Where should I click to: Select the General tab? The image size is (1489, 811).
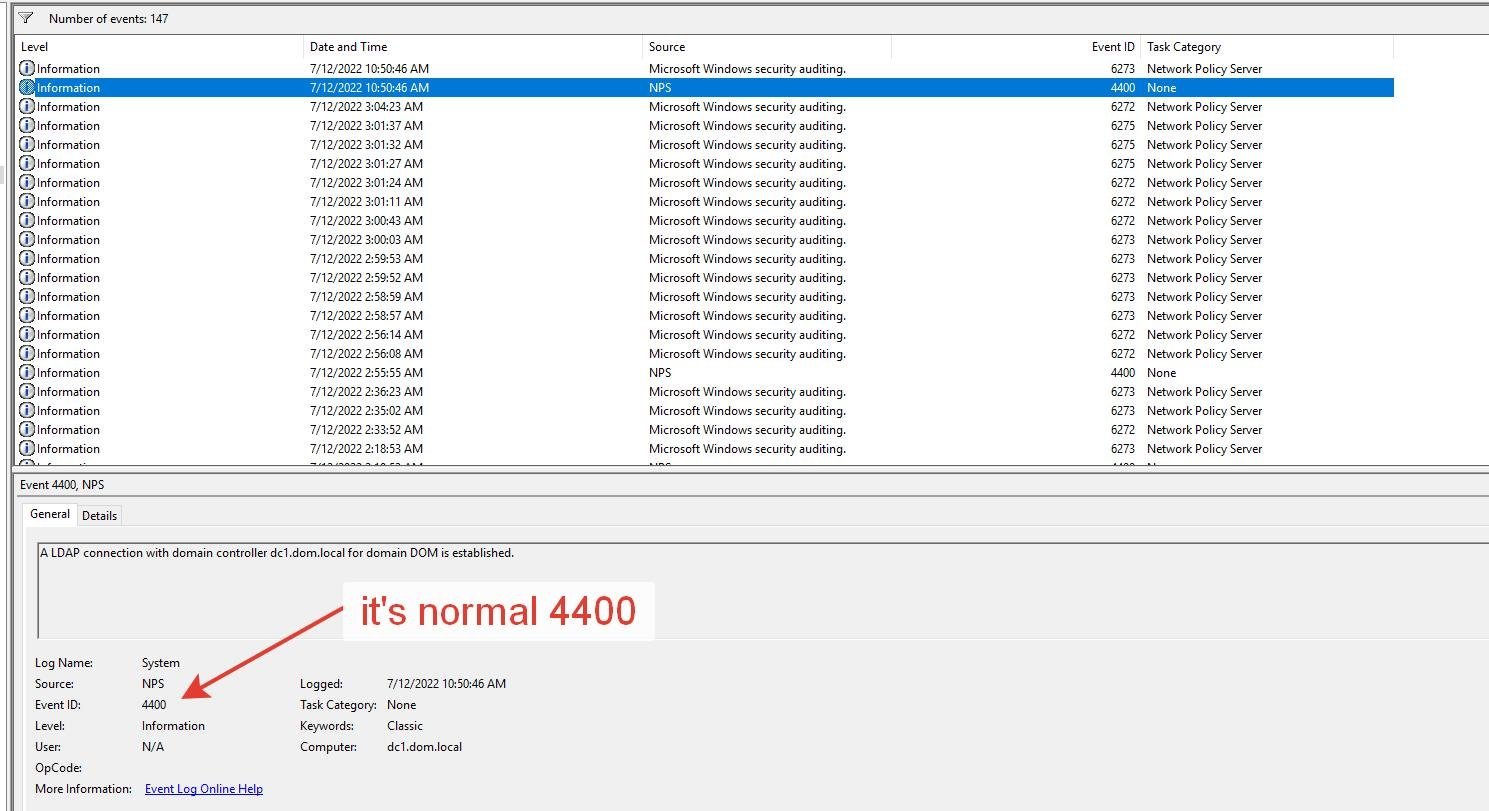click(x=50, y=514)
